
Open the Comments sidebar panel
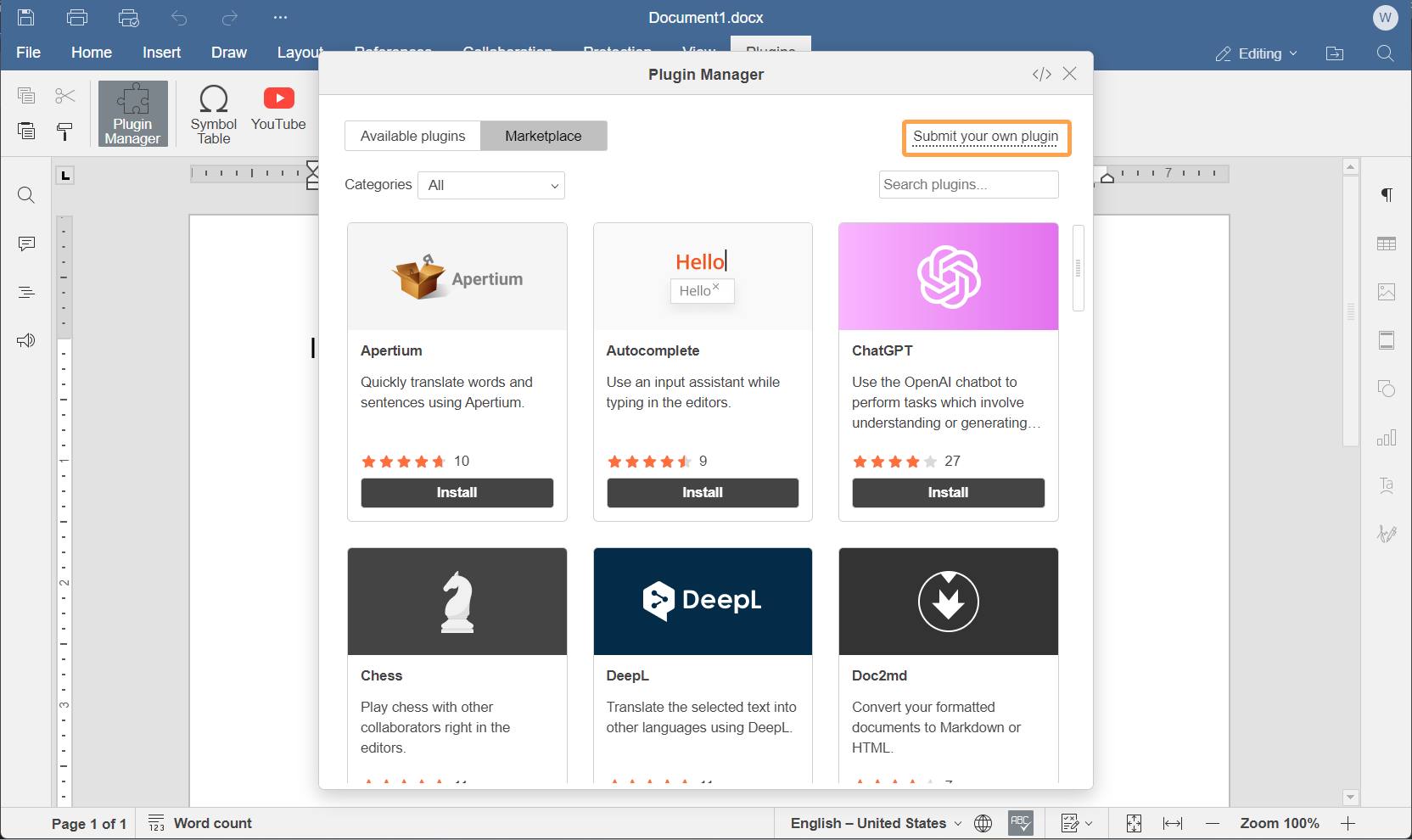click(26, 244)
